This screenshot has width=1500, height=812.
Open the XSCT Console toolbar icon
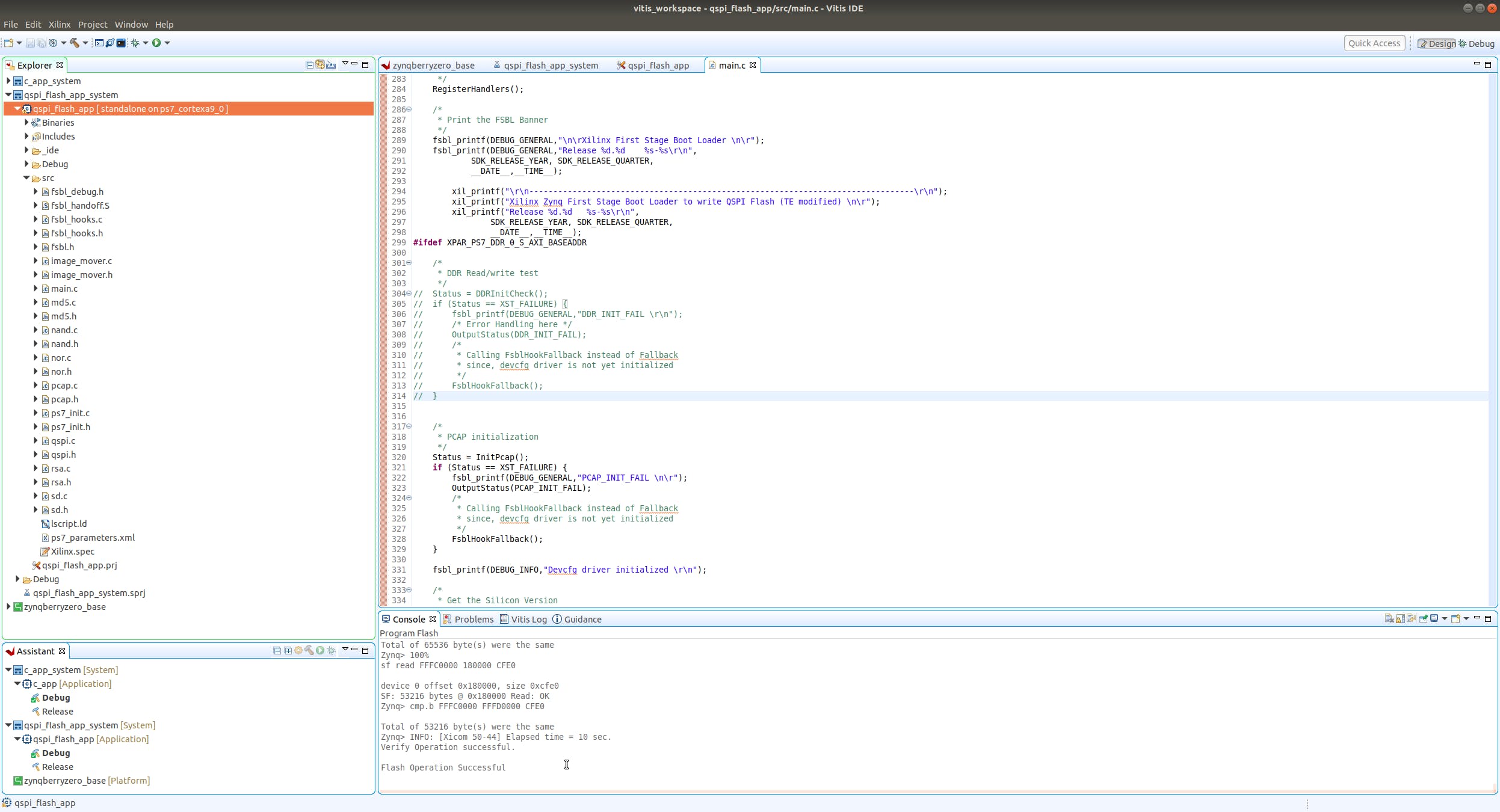99,43
